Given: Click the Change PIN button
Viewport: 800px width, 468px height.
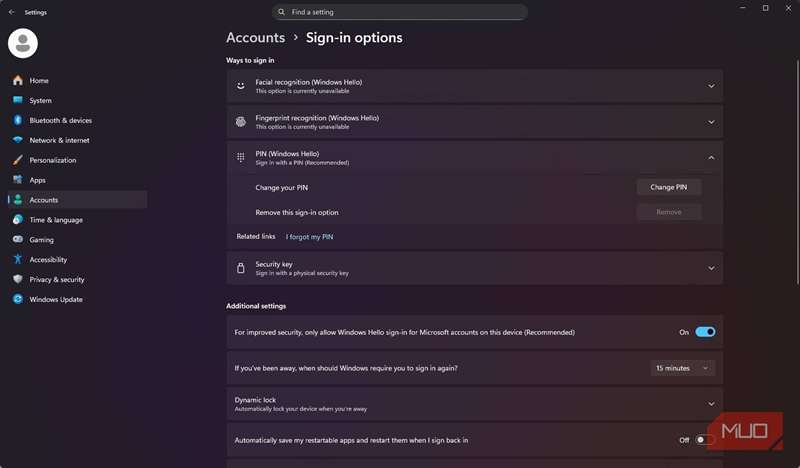Looking at the screenshot, I should tap(668, 187).
